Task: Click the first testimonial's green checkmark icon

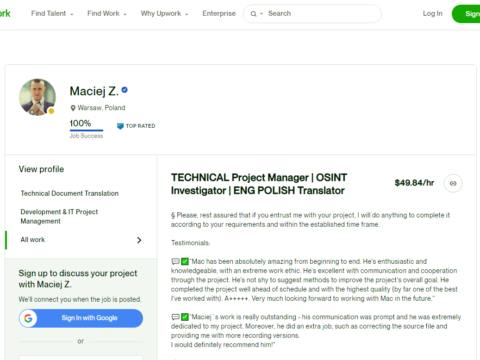Action: tap(185, 261)
